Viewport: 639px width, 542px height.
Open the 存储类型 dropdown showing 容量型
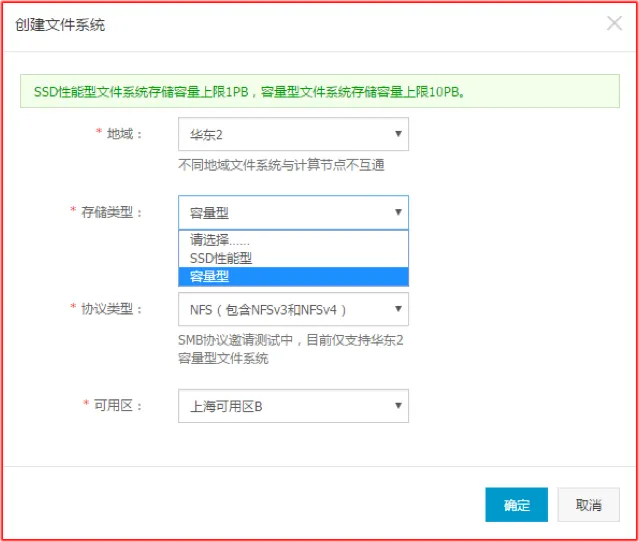coord(293,212)
